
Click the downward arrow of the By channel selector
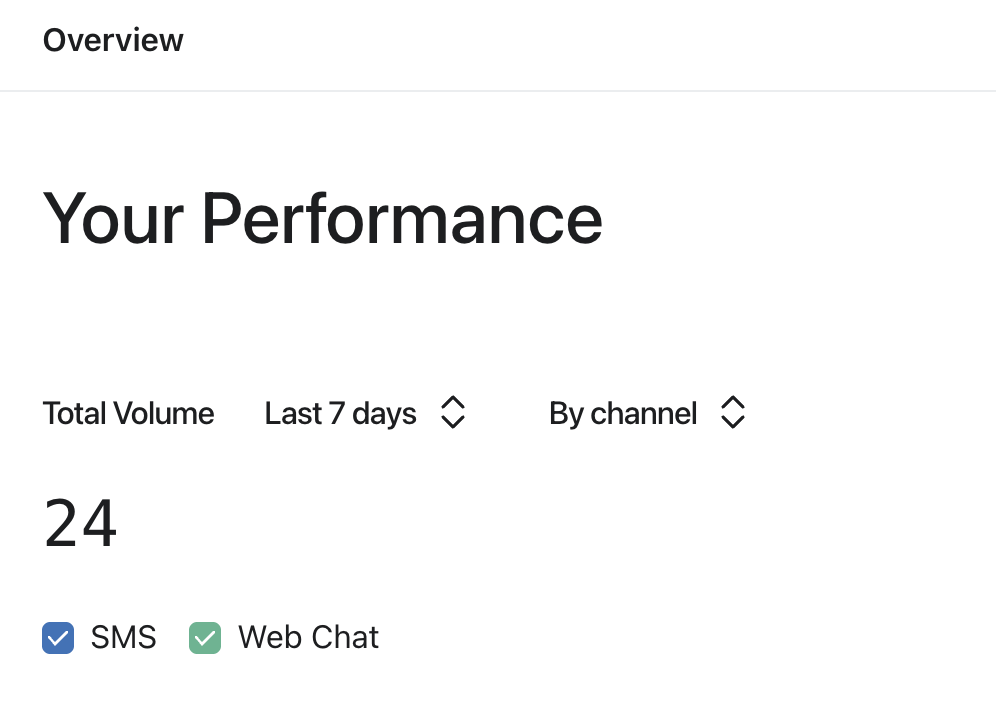pyautogui.click(x=733, y=422)
